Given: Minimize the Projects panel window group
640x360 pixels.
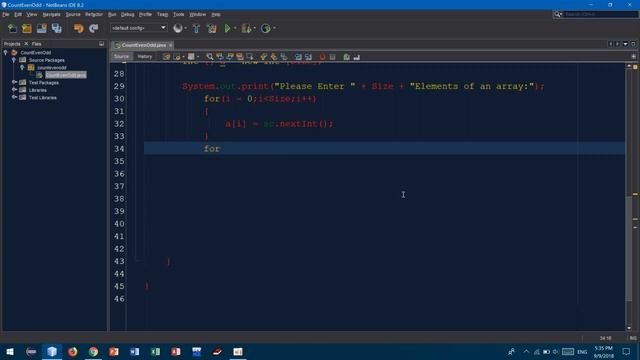Looking at the screenshot, I should (102, 44).
